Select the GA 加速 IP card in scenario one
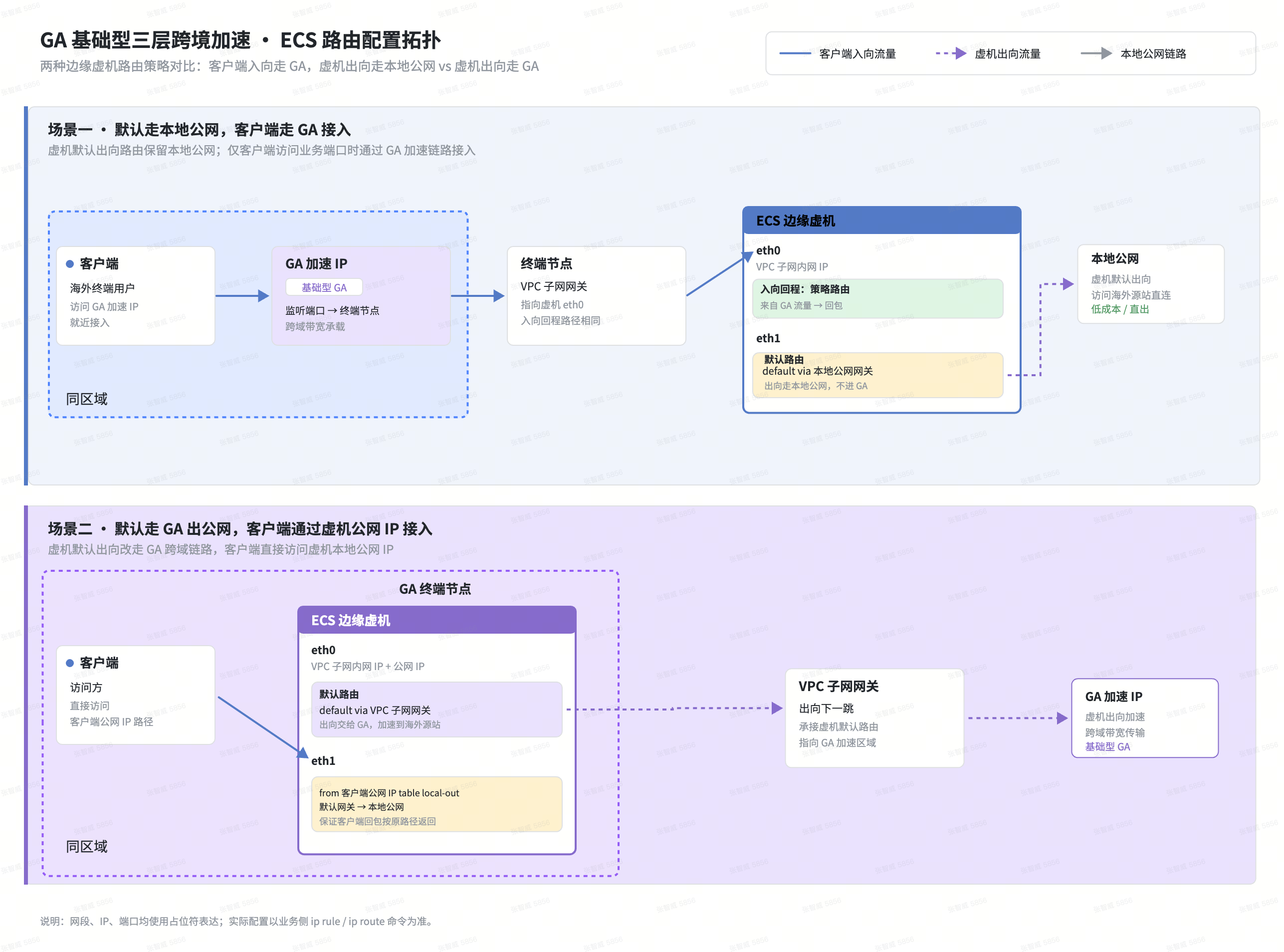Image resolution: width=1284 pixels, height=952 pixels. tap(361, 296)
